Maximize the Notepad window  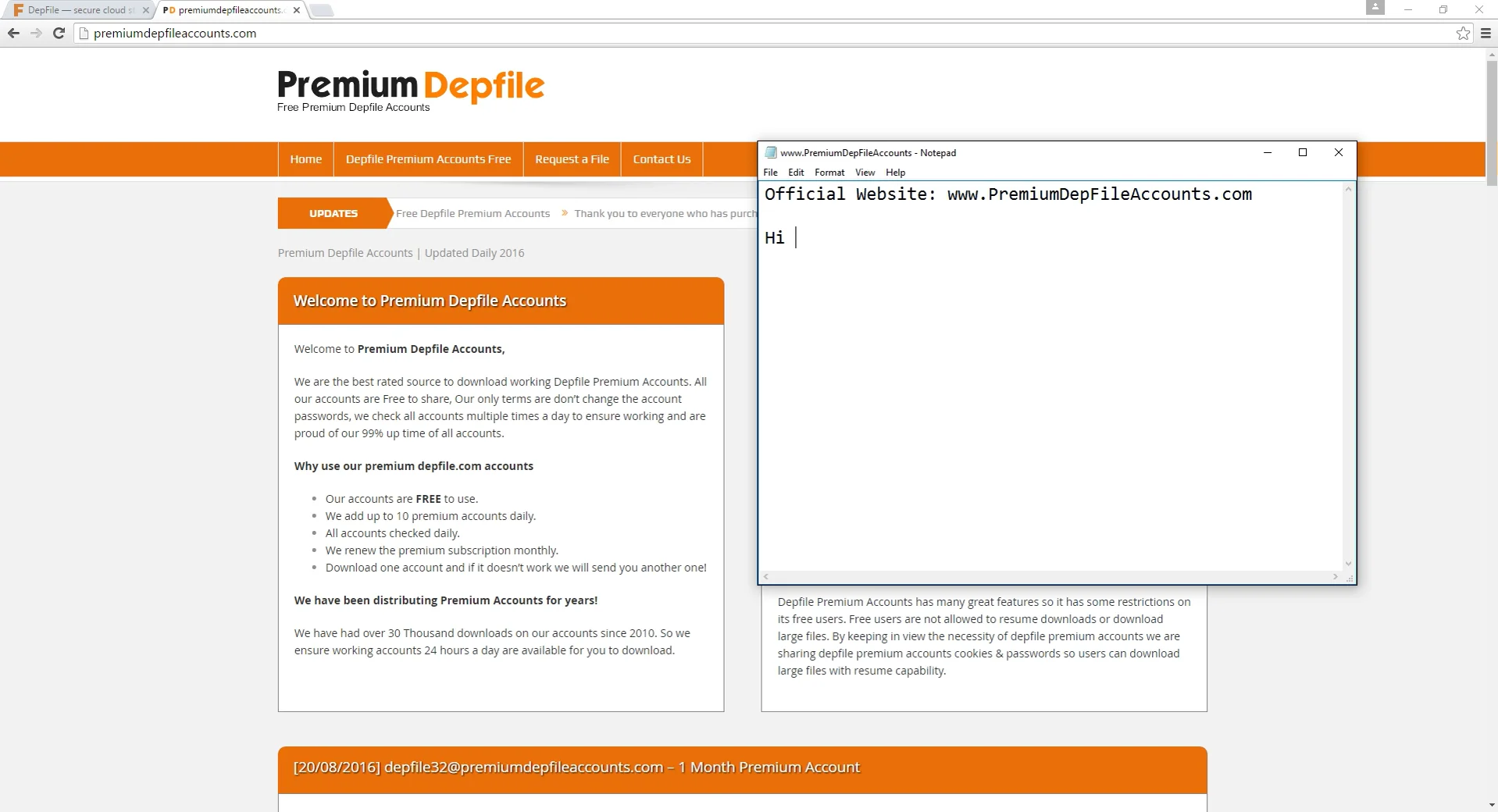click(x=1303, y=152)
